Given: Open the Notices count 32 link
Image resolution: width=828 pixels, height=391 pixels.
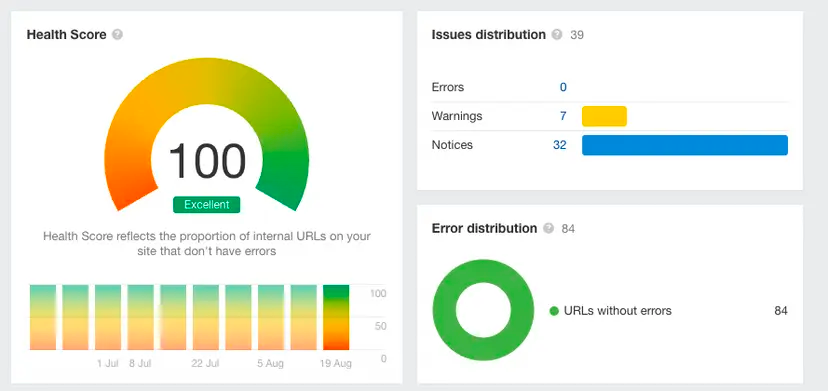Looking at the screenshot, I should [x=560, y=145].
